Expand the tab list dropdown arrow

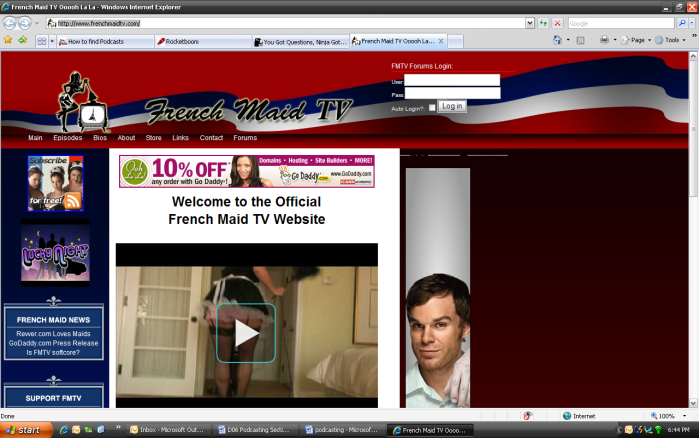(x=52, y=41)
